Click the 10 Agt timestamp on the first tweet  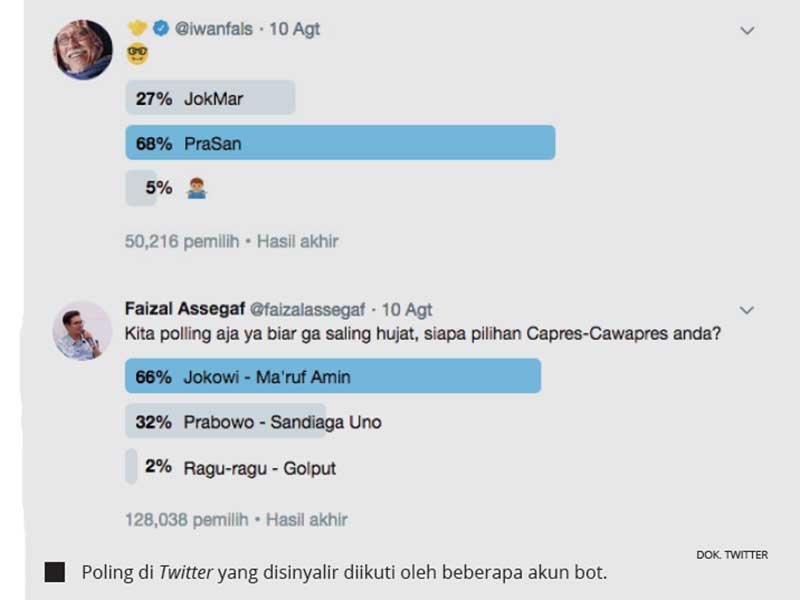click(293, 29)
